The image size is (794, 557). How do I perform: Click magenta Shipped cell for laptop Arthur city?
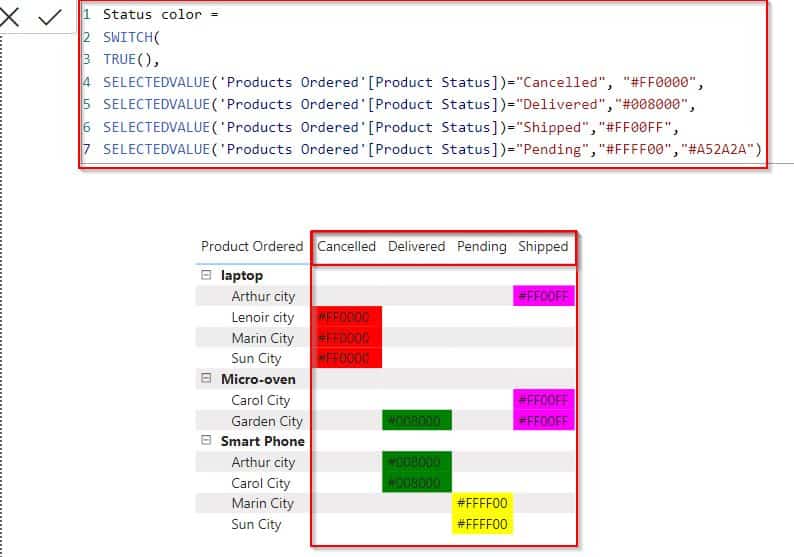(x=543, y=296)
